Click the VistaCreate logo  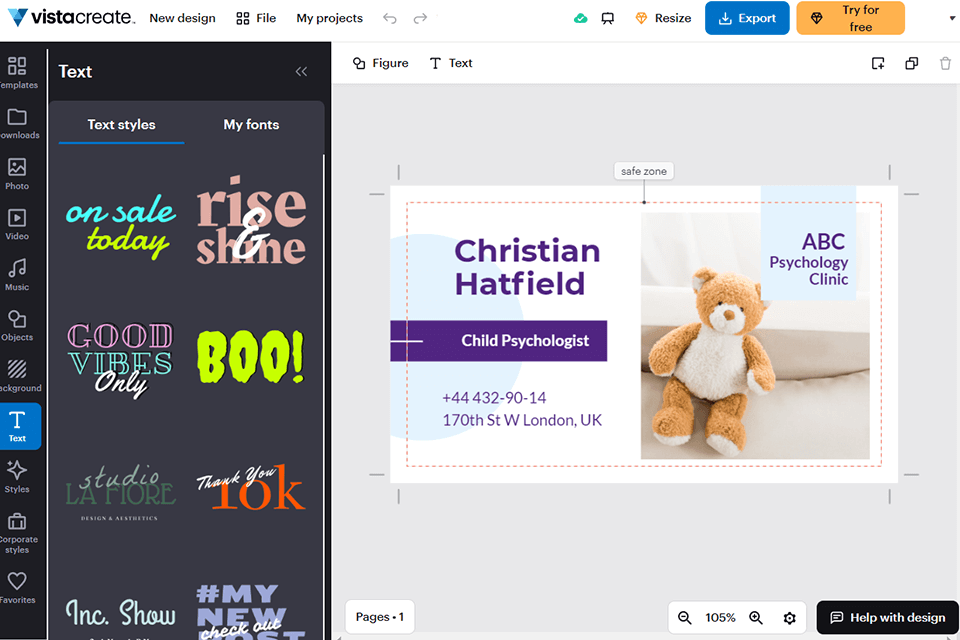click(x=71, y=17)
